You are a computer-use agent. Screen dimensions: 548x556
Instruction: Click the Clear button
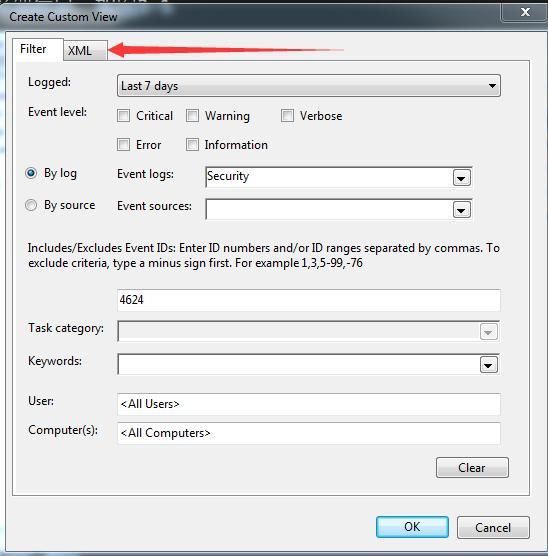tap(472, 468)
